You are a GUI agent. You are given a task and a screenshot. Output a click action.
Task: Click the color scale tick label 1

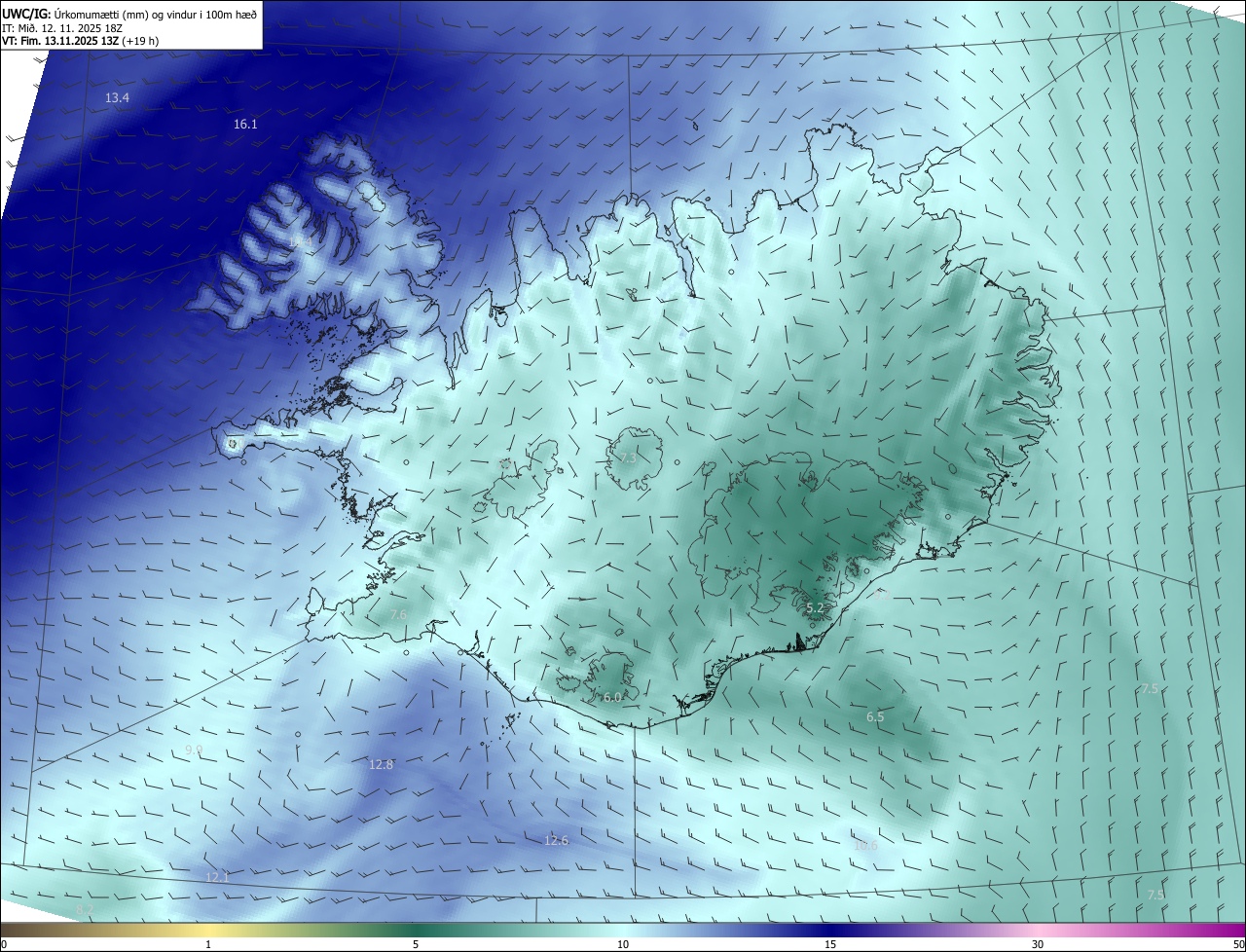point(208,945)
